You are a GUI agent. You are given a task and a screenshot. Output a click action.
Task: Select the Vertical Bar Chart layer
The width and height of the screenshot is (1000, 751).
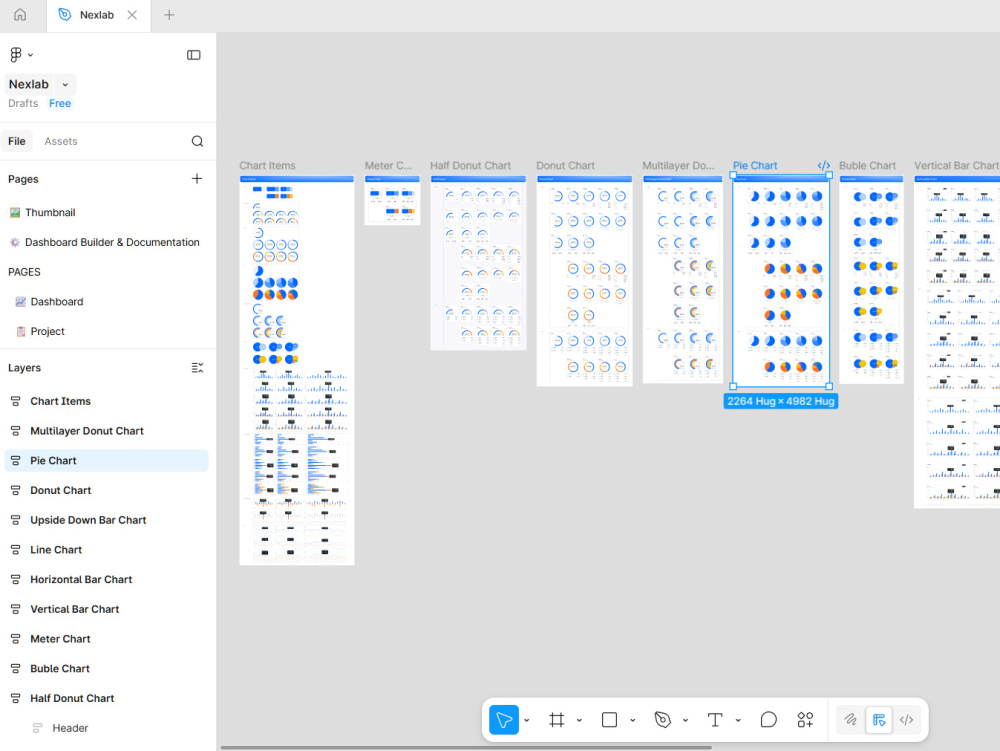point(106,609)
